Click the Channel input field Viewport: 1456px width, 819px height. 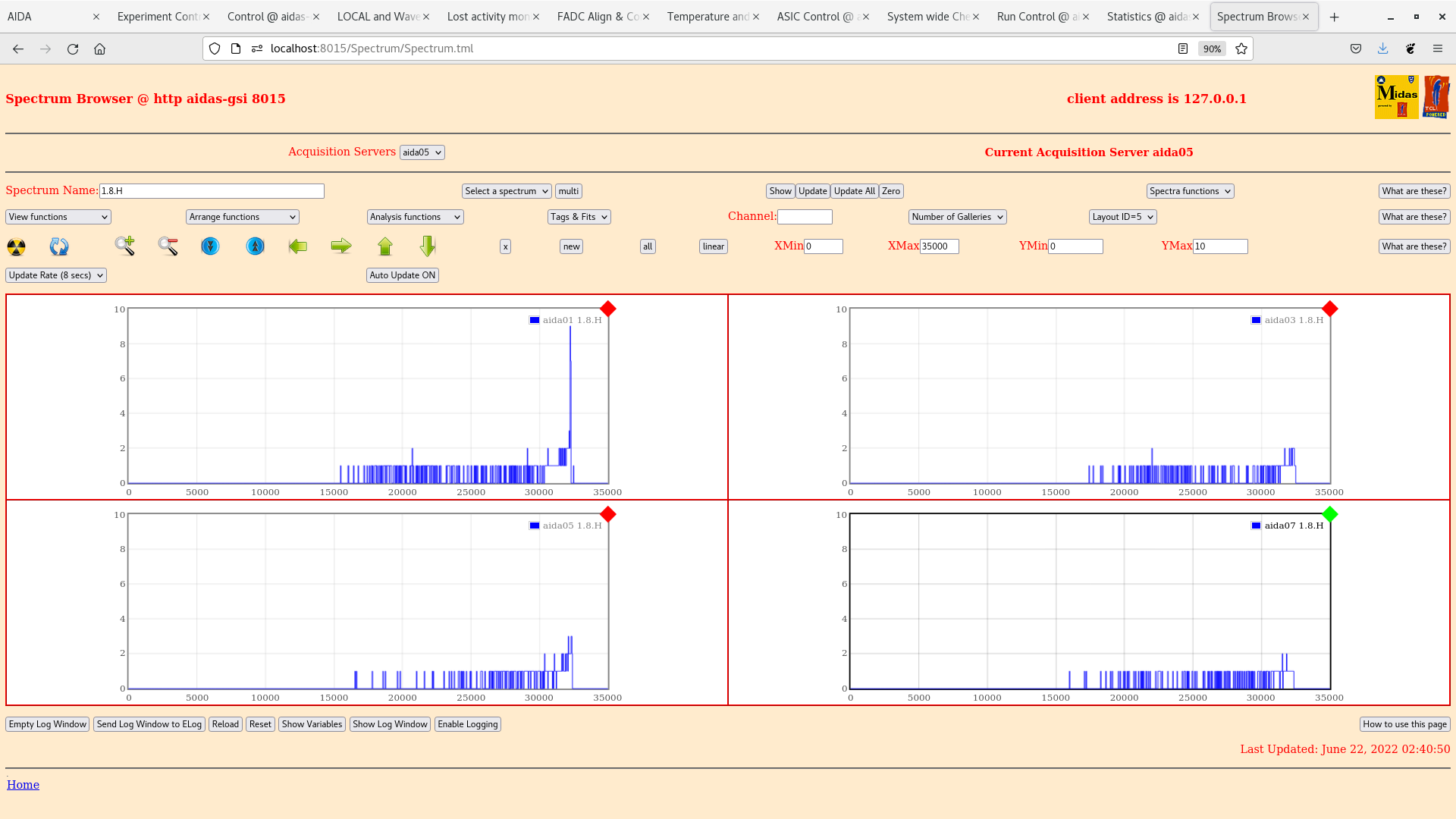pyautogui.click(x=805, y=217)
